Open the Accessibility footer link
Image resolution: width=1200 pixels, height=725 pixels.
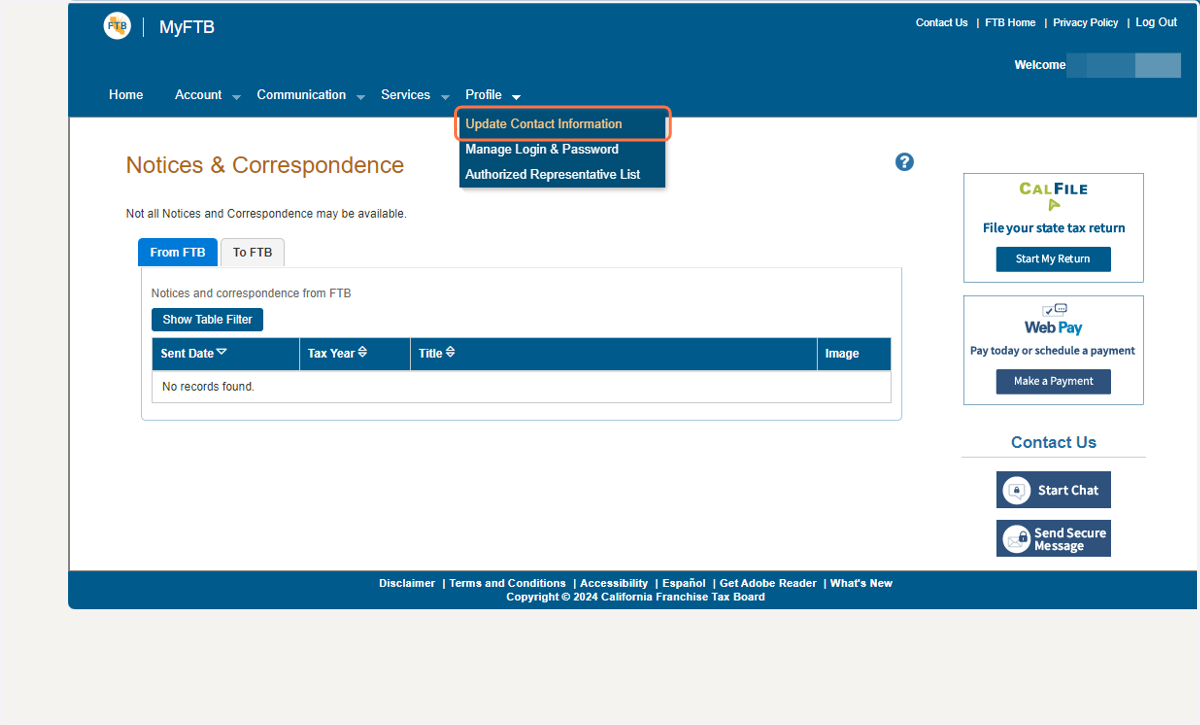tap(614, 583)
